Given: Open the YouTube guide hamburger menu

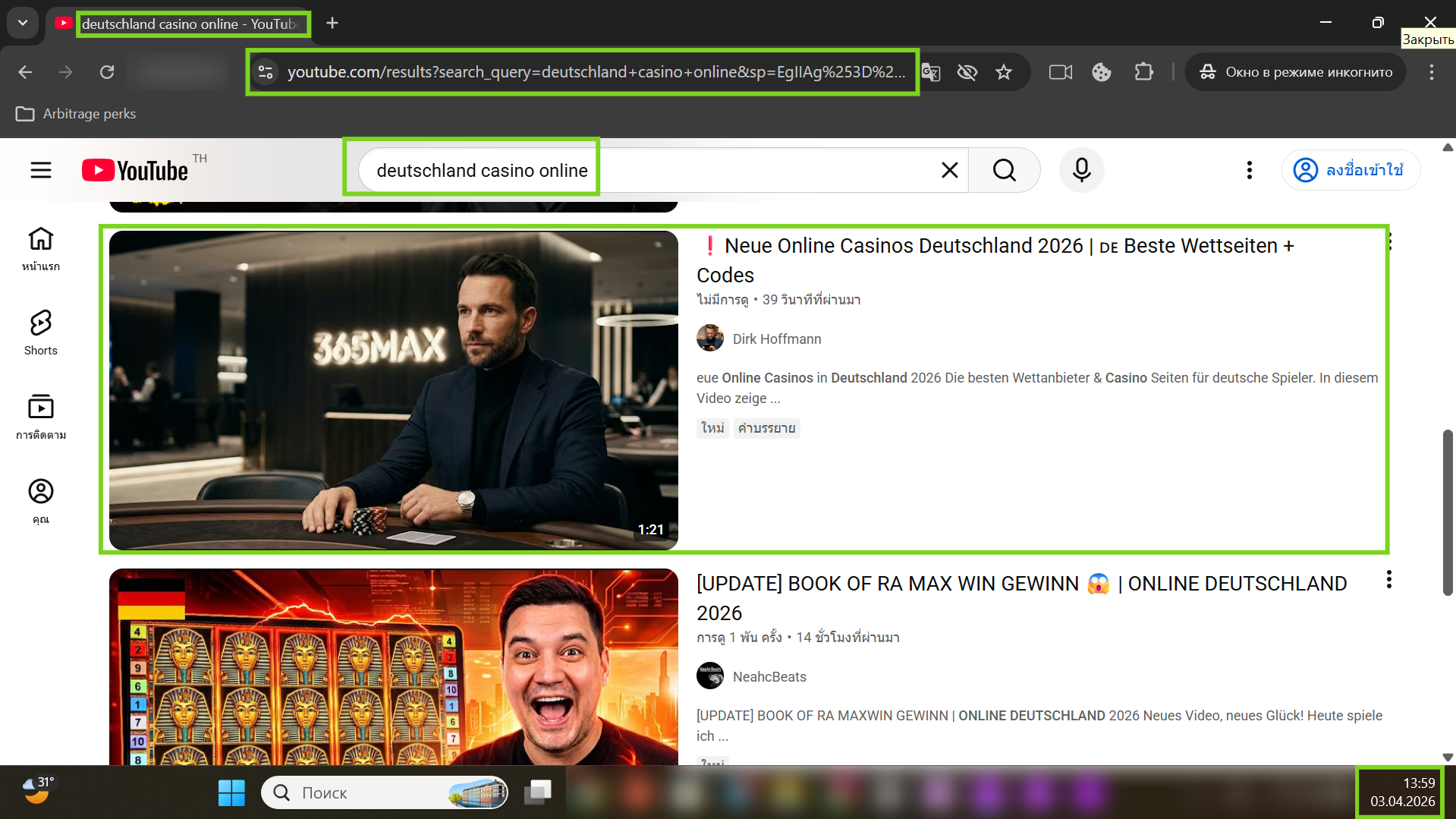Looking at the screenshot, I should pyautogui.click(x=41, y=170).
